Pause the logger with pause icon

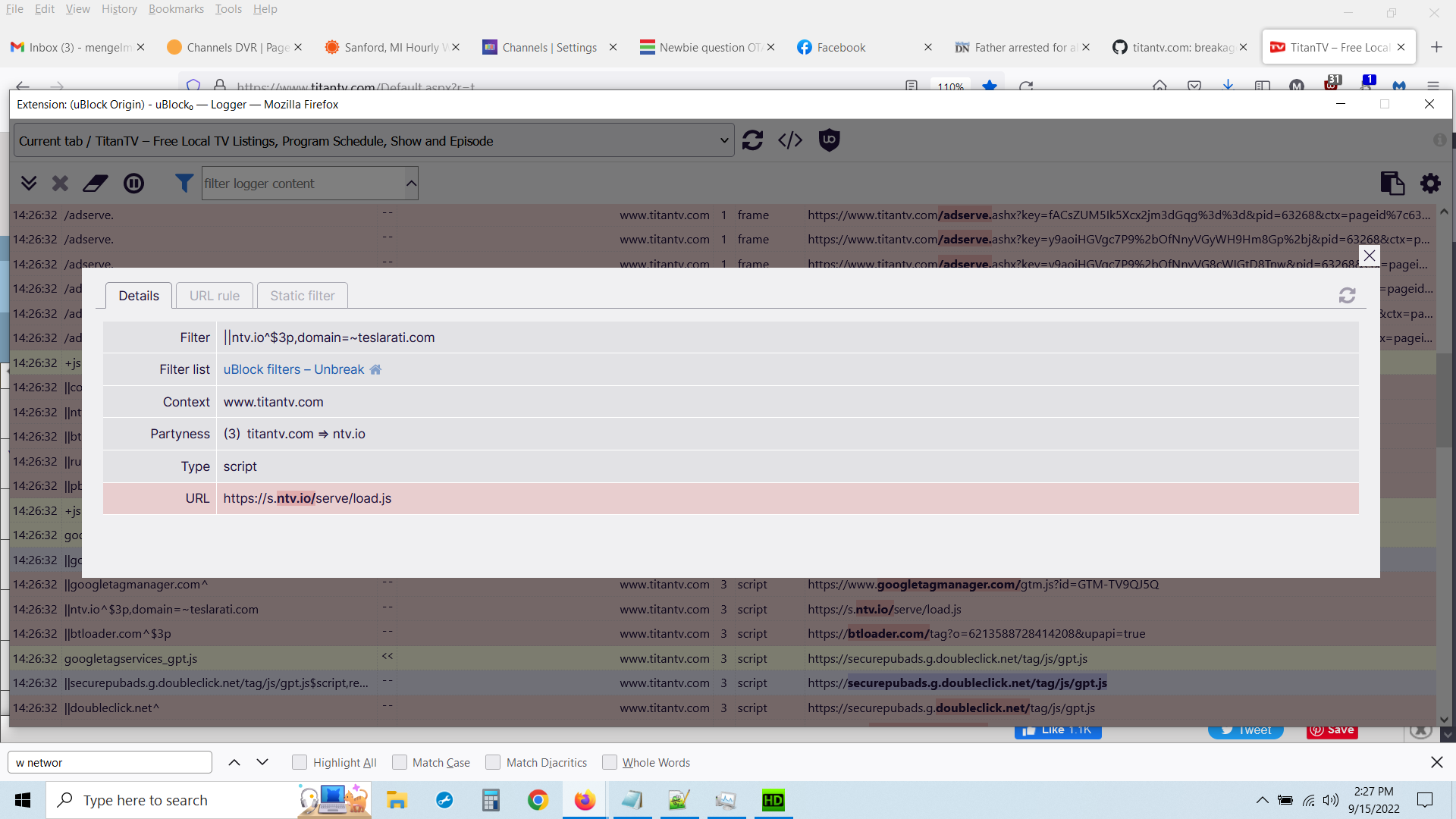pos(133,184)
